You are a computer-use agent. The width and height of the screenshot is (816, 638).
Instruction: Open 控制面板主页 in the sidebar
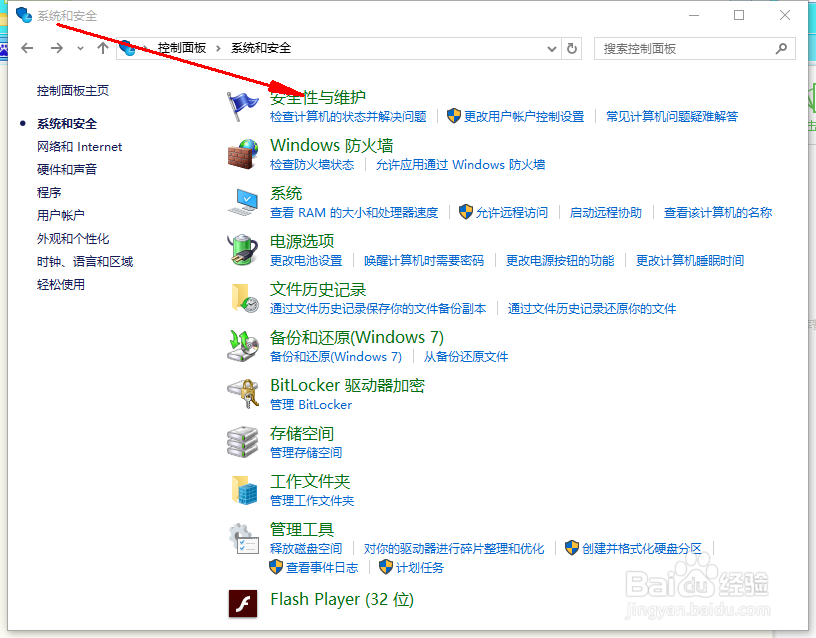73,91
